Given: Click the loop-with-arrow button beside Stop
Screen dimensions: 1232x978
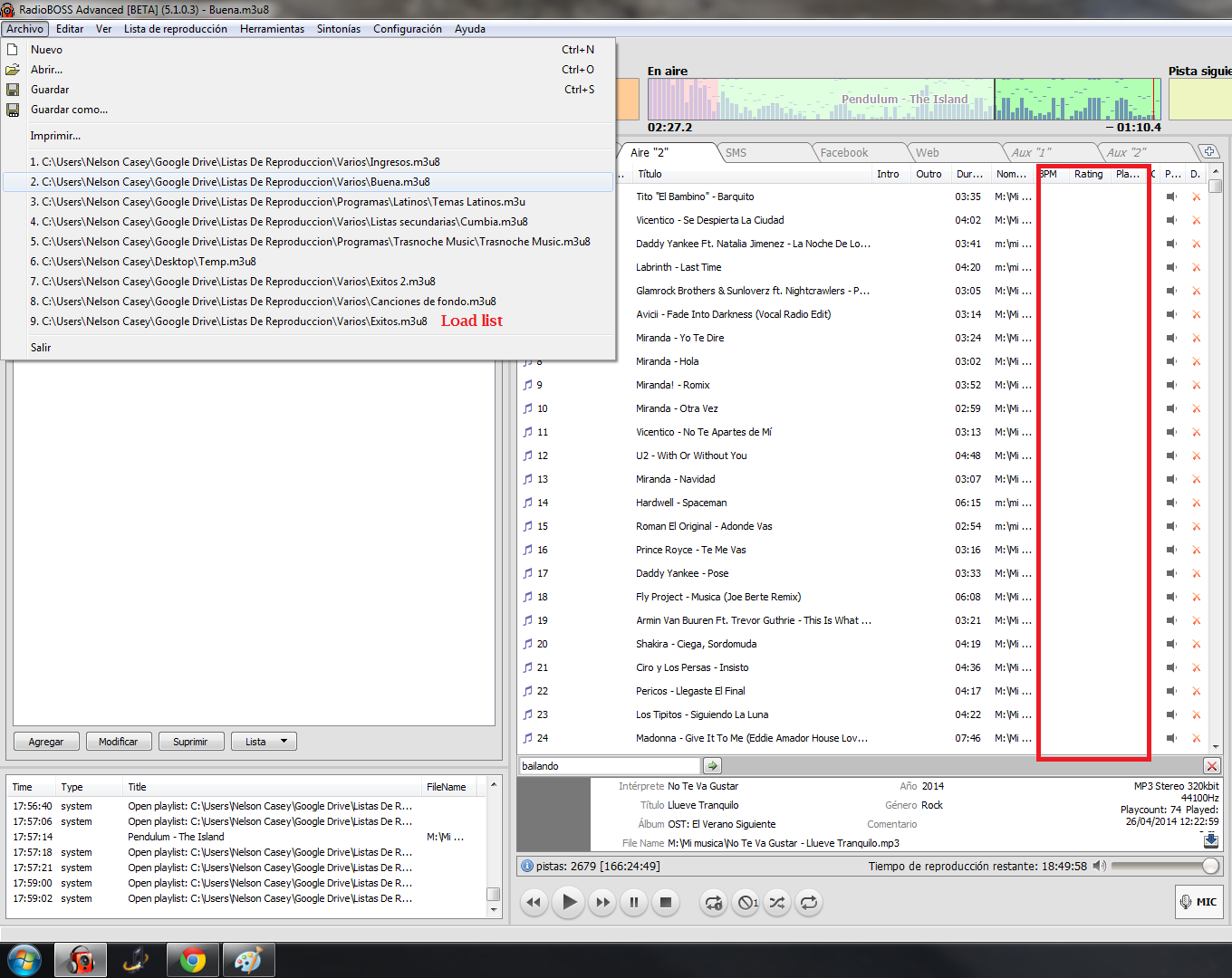Looking at the screenshot, I should 714,902.
